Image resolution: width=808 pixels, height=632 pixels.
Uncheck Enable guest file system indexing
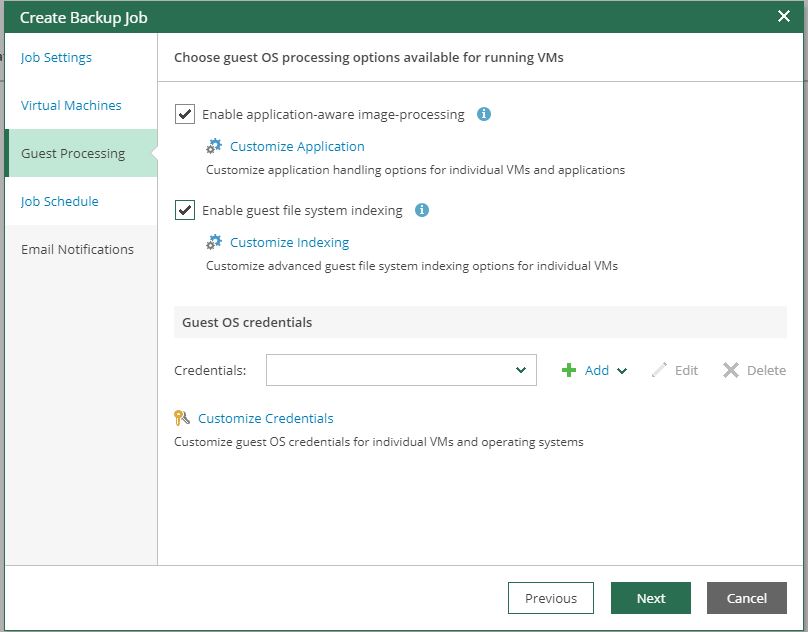[185, 210]
